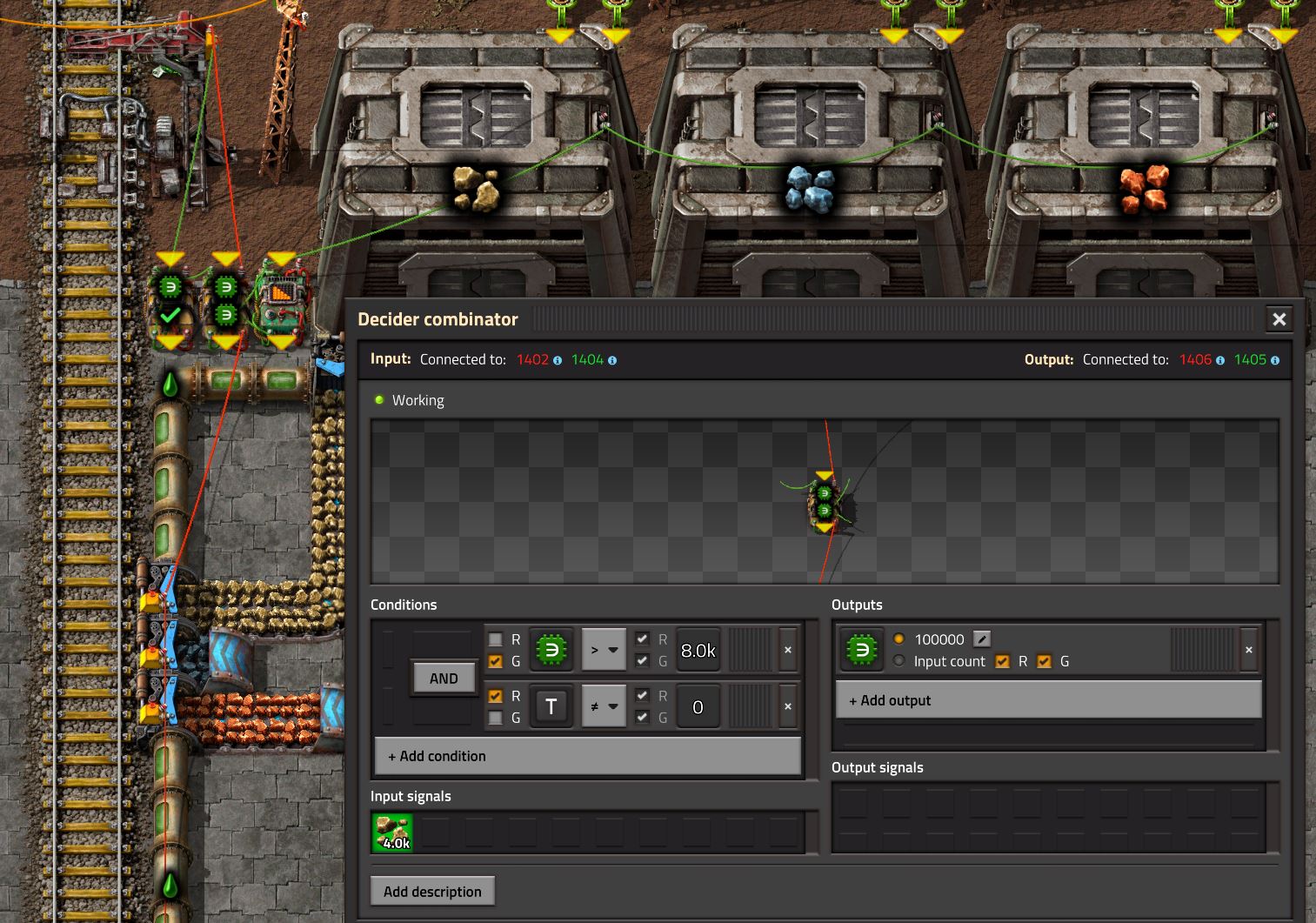Uncheck red wire beside the 0 constant

coord(642,696)
